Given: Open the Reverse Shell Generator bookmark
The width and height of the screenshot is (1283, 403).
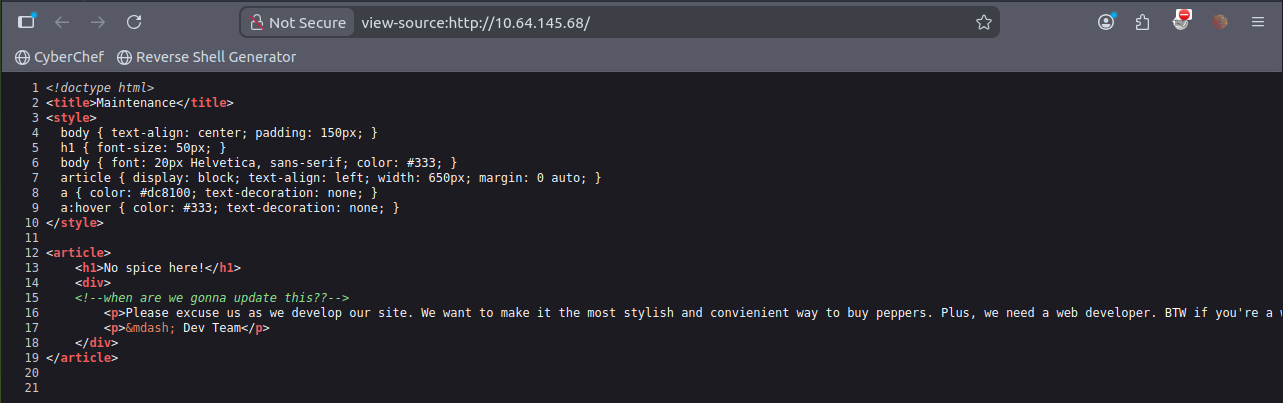Looking at the screenshot, I should pos(206,57).
